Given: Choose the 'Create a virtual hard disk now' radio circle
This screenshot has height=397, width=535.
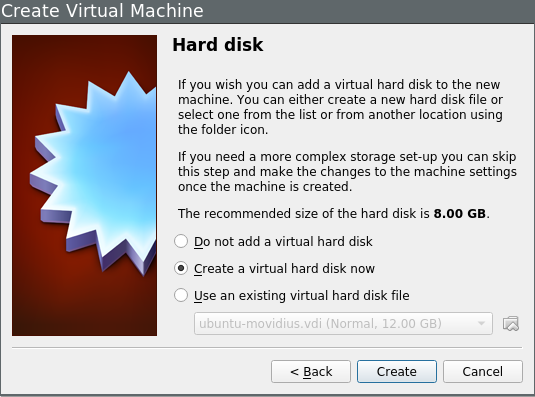Looking at the screenshot, I should tap(181, 268).
